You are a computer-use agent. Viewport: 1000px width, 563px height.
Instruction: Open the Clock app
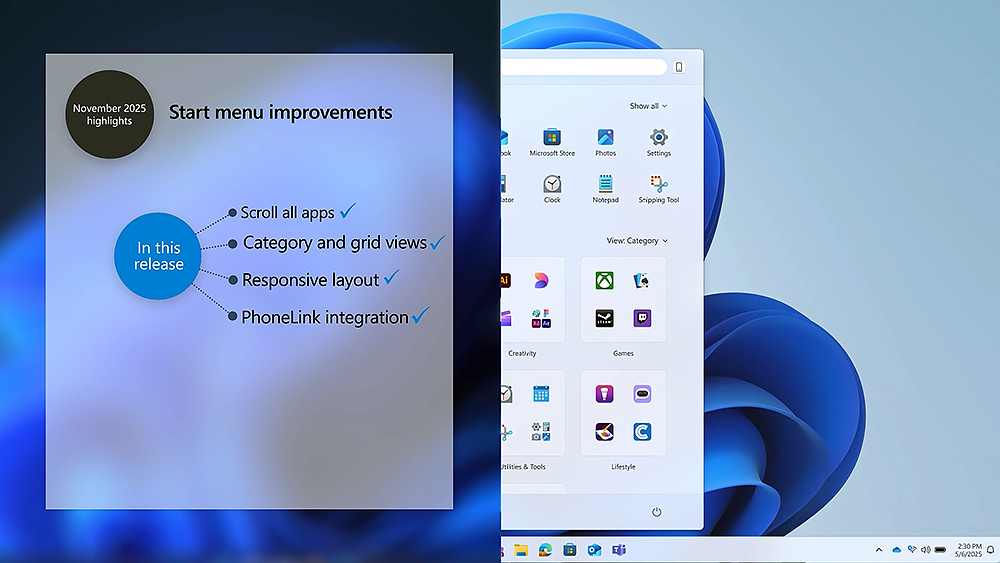(x=552, y=185)
